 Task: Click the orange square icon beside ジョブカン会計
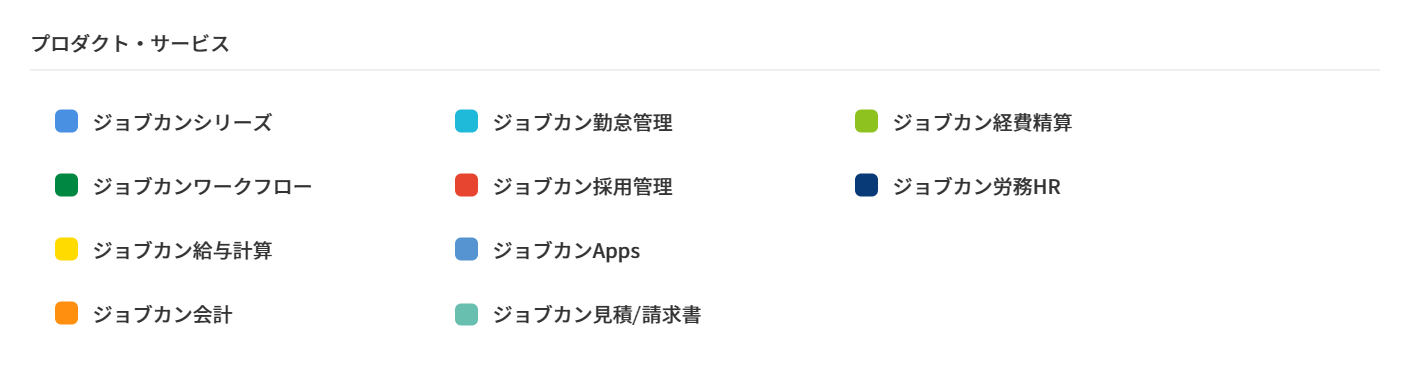coord(66,314)
